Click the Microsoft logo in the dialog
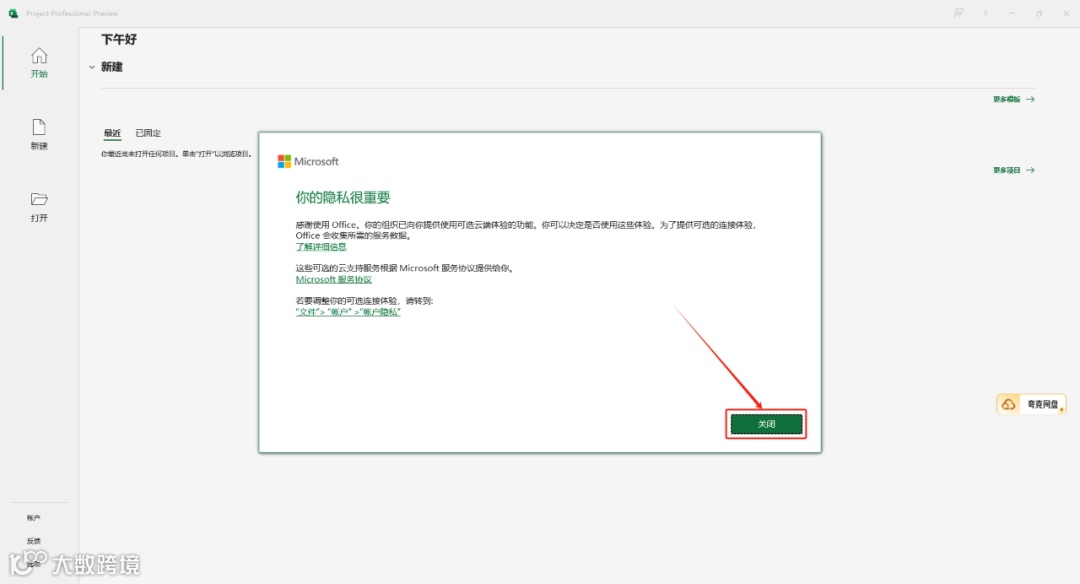1080x584 pixels. point(308,161)
